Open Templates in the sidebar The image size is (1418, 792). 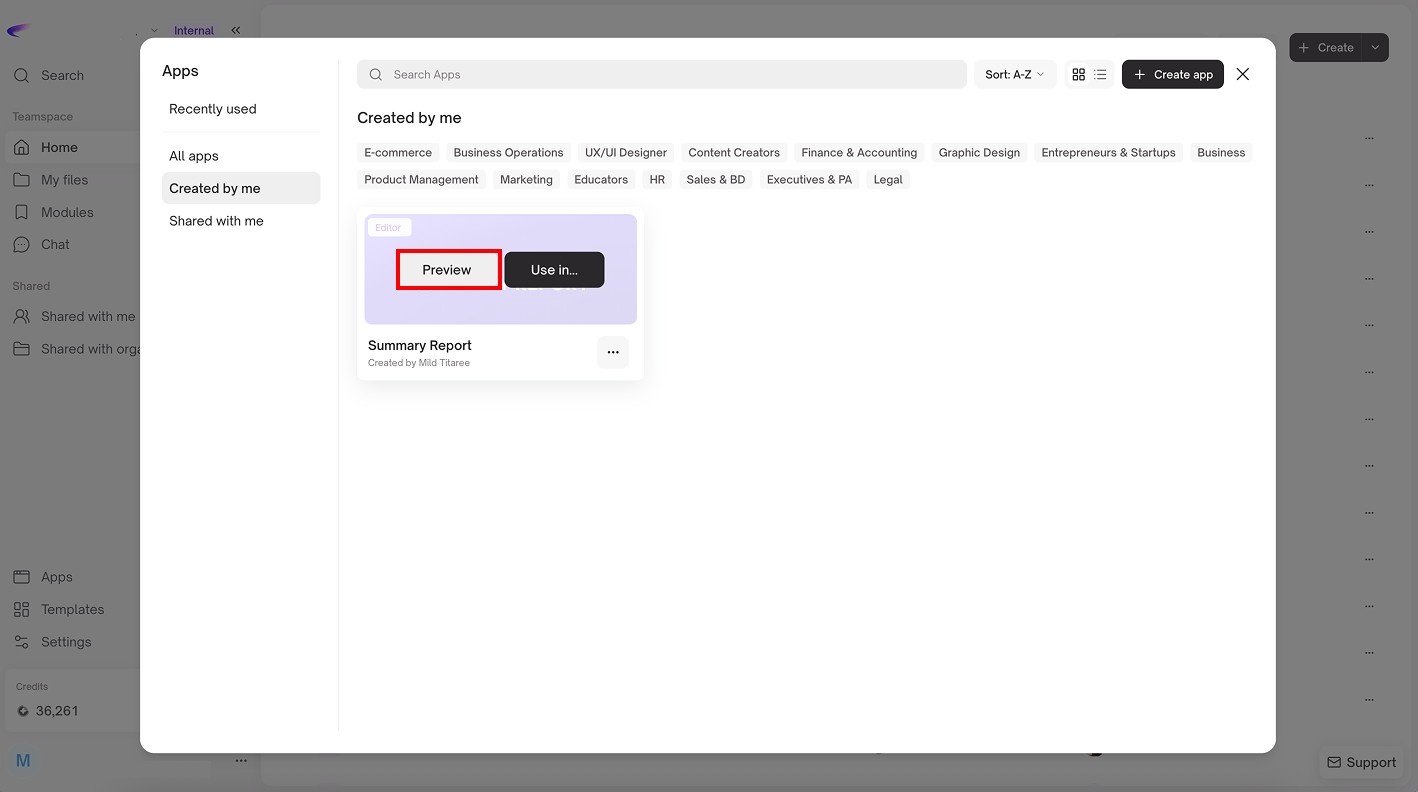[x=72, y=609]
